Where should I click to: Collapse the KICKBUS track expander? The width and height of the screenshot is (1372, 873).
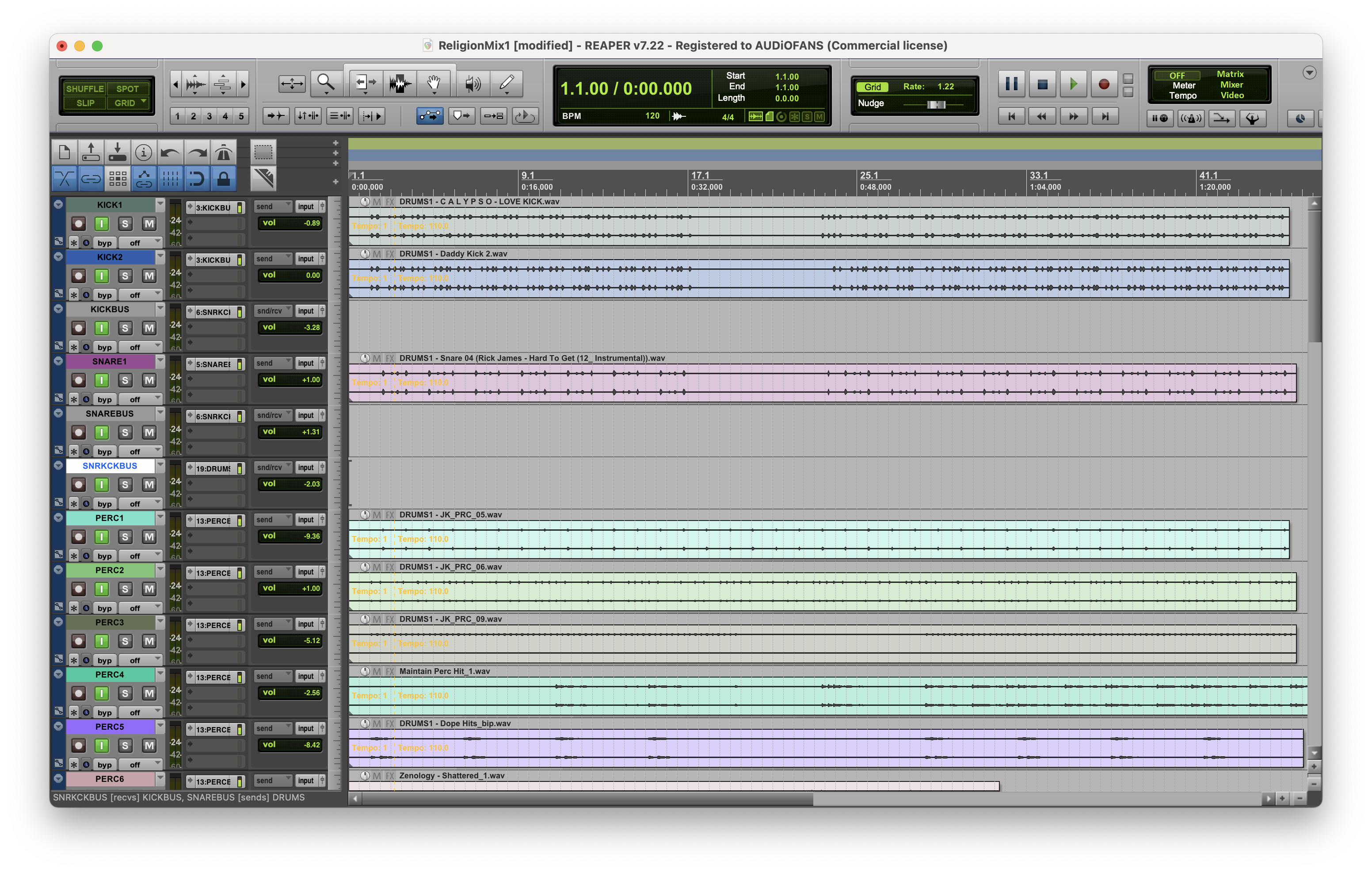[58, 309]
